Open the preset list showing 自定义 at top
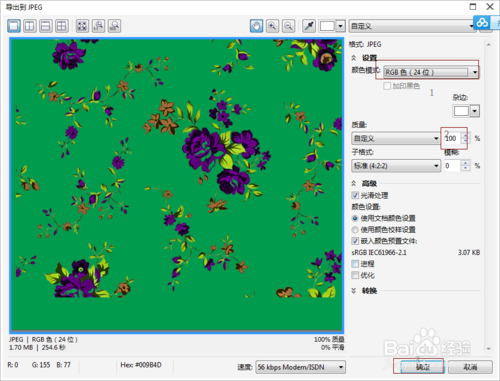The height and width of the screenshot is (381, 500). click(412, 26)
